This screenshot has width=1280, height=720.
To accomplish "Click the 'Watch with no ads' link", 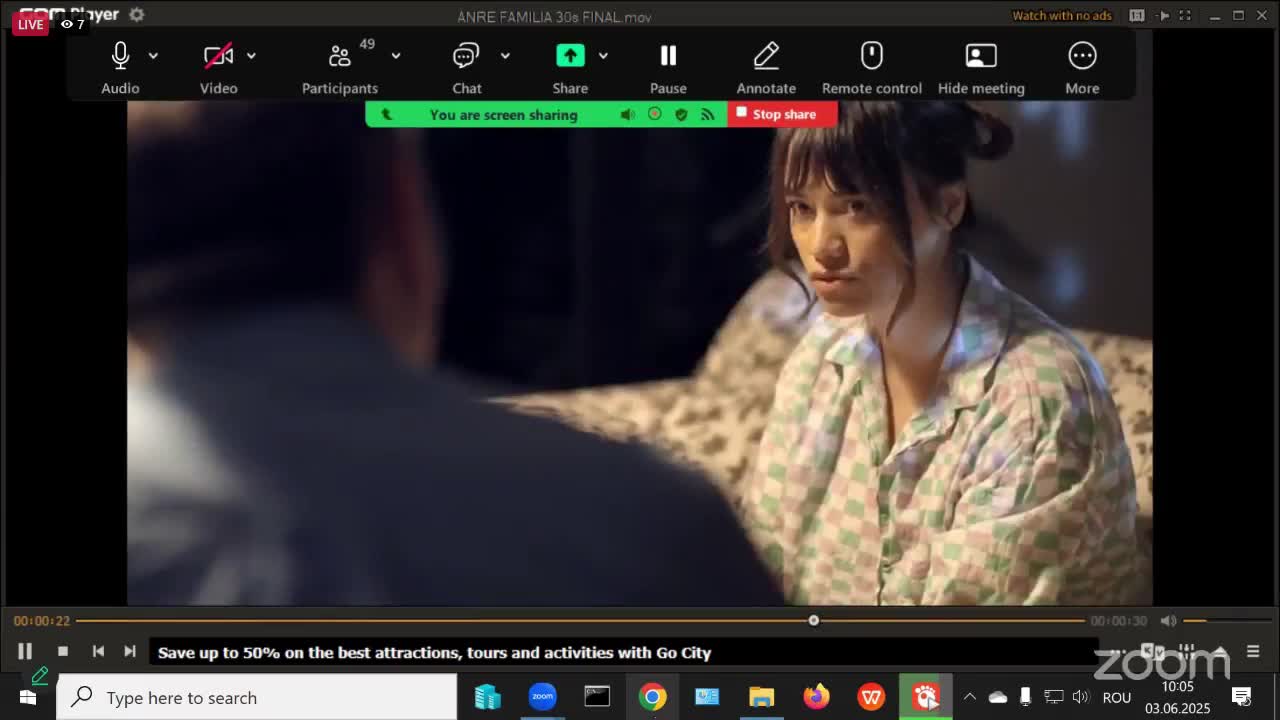I will pos(1062,15).
